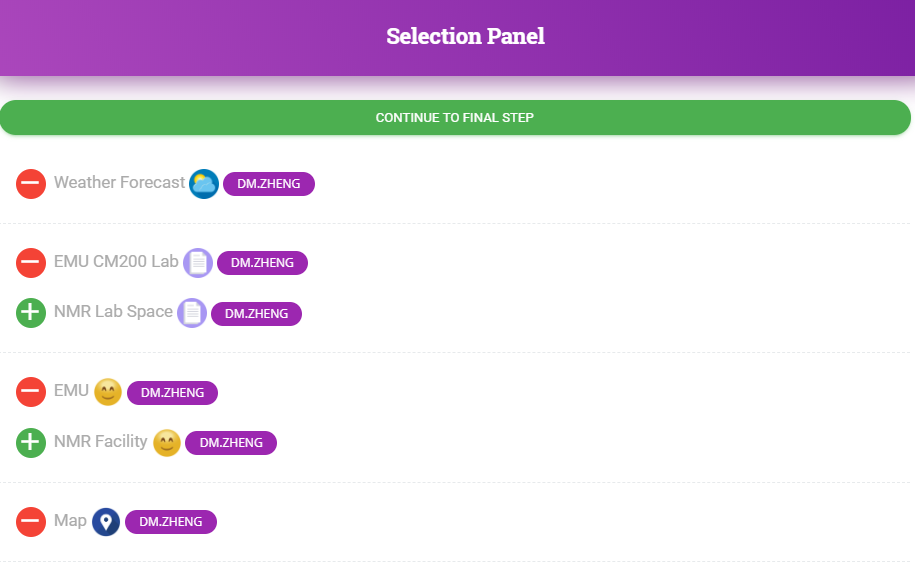Remove Map item with red minus icon
This screenshot has width=915, height=566.
31,521
